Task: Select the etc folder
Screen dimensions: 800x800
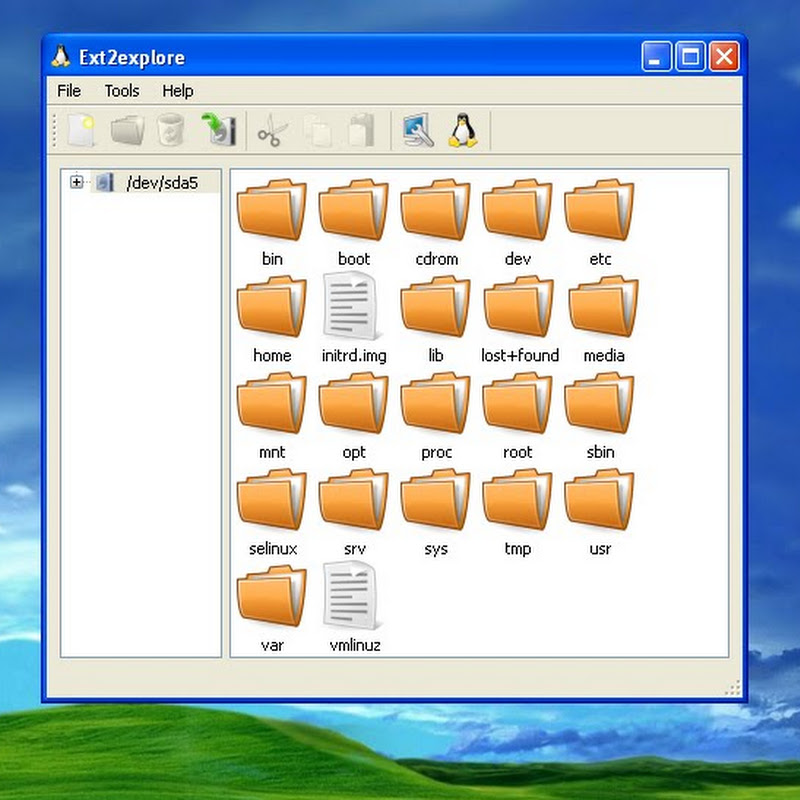Action: point(600,212)
